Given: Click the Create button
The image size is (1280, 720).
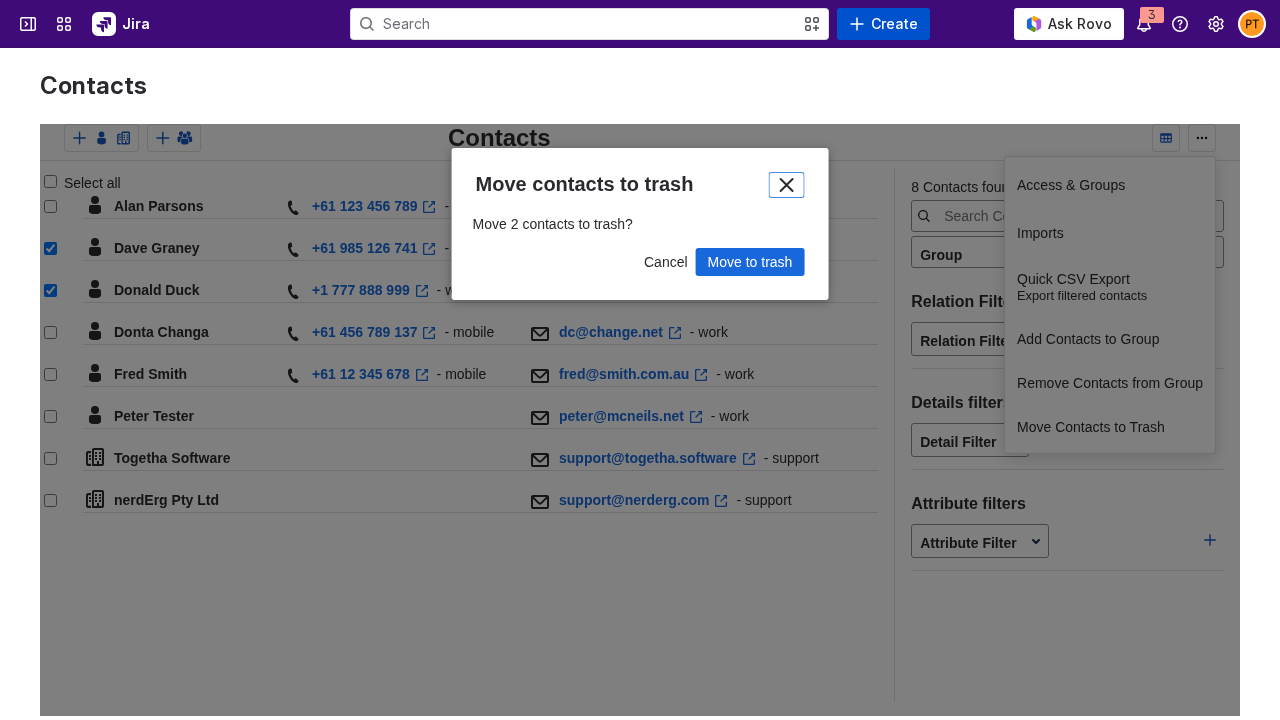Looking at the screenshot, I should point(883,24).
